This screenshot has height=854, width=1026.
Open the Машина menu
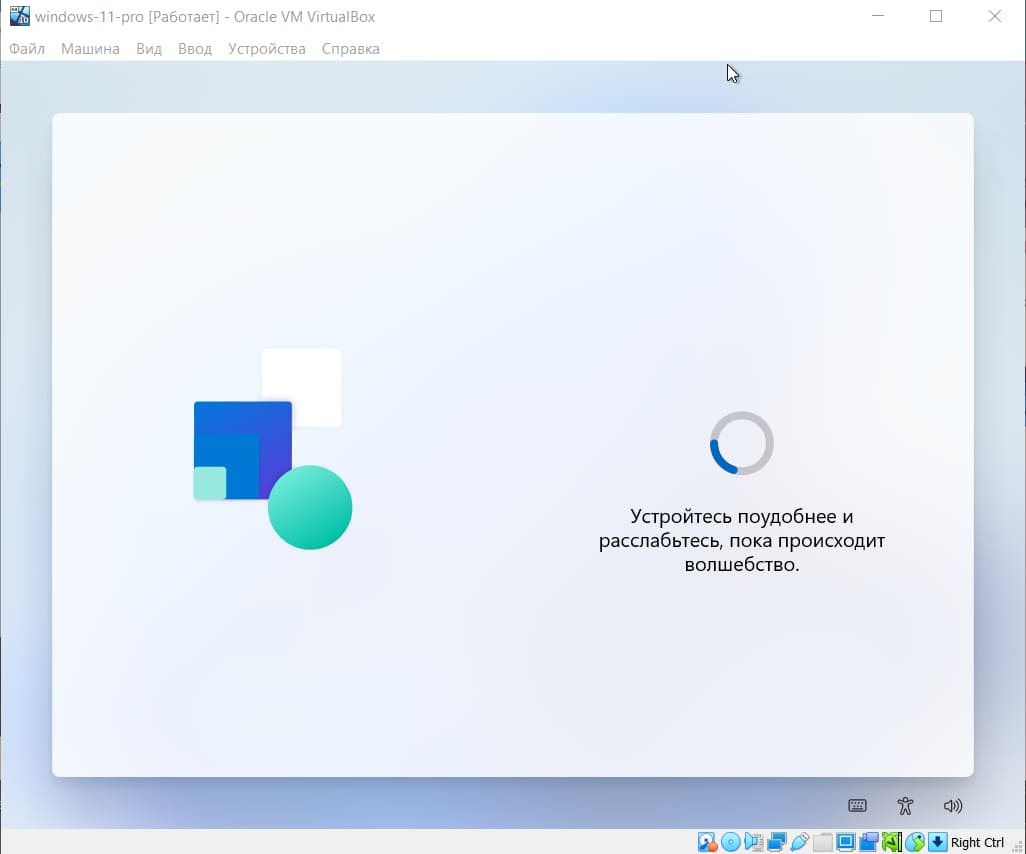[90, 49]
